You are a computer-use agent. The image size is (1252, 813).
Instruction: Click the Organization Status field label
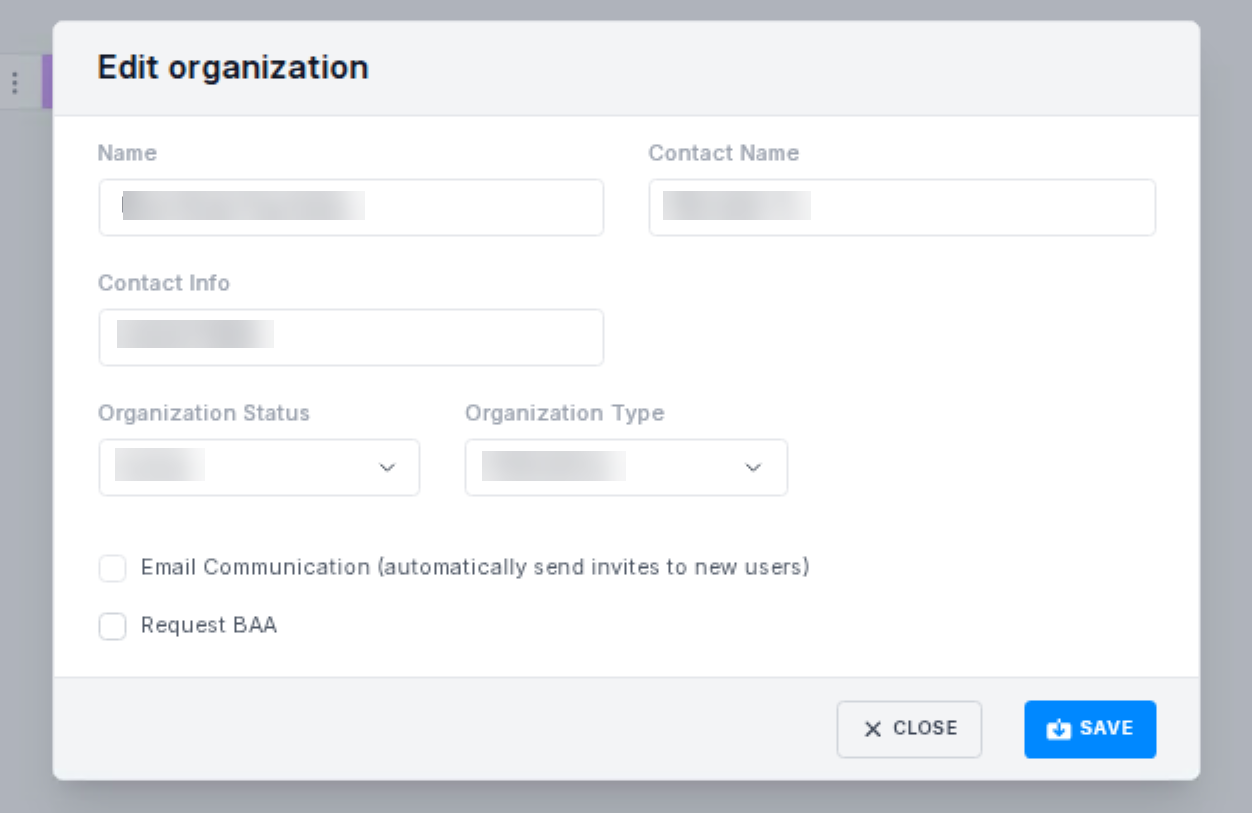[x=204, y=413]
